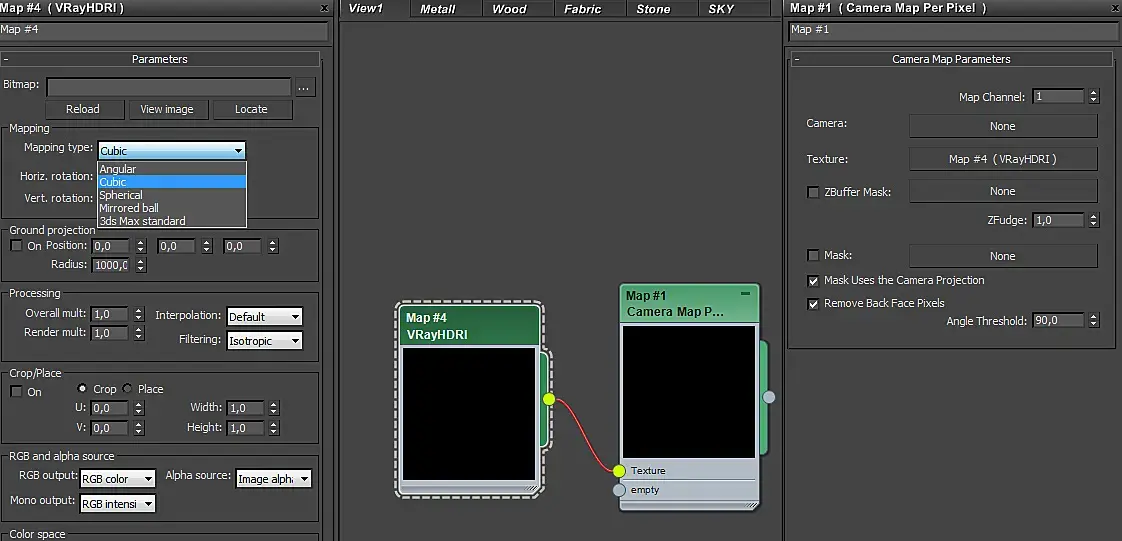Click the Mask None button

pyautogui.click(x=1003, y=256)
